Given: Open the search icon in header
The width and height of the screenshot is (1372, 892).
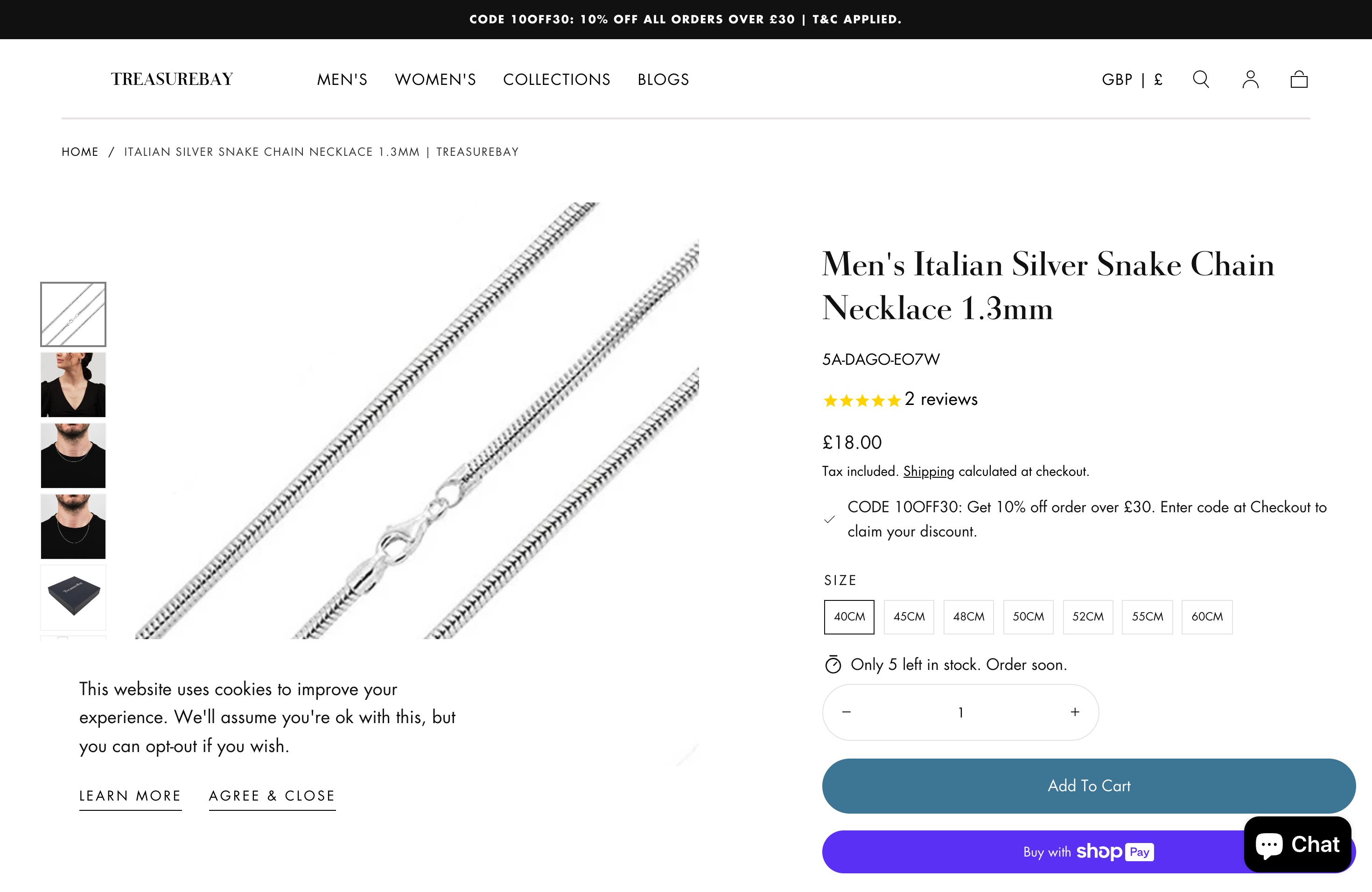Looking at the screenshot, I should [1201, 79].
